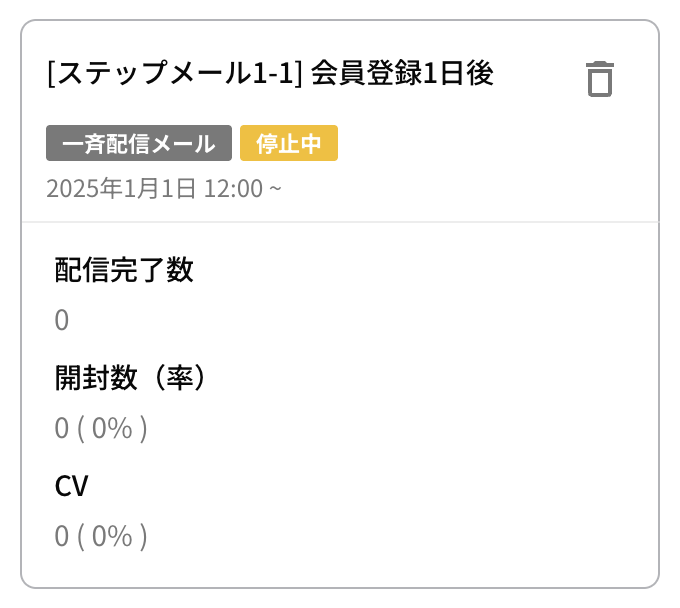Click the 配信完了数 value 0
This screenshot has height=608, width=680.
[x=62, y=320]
